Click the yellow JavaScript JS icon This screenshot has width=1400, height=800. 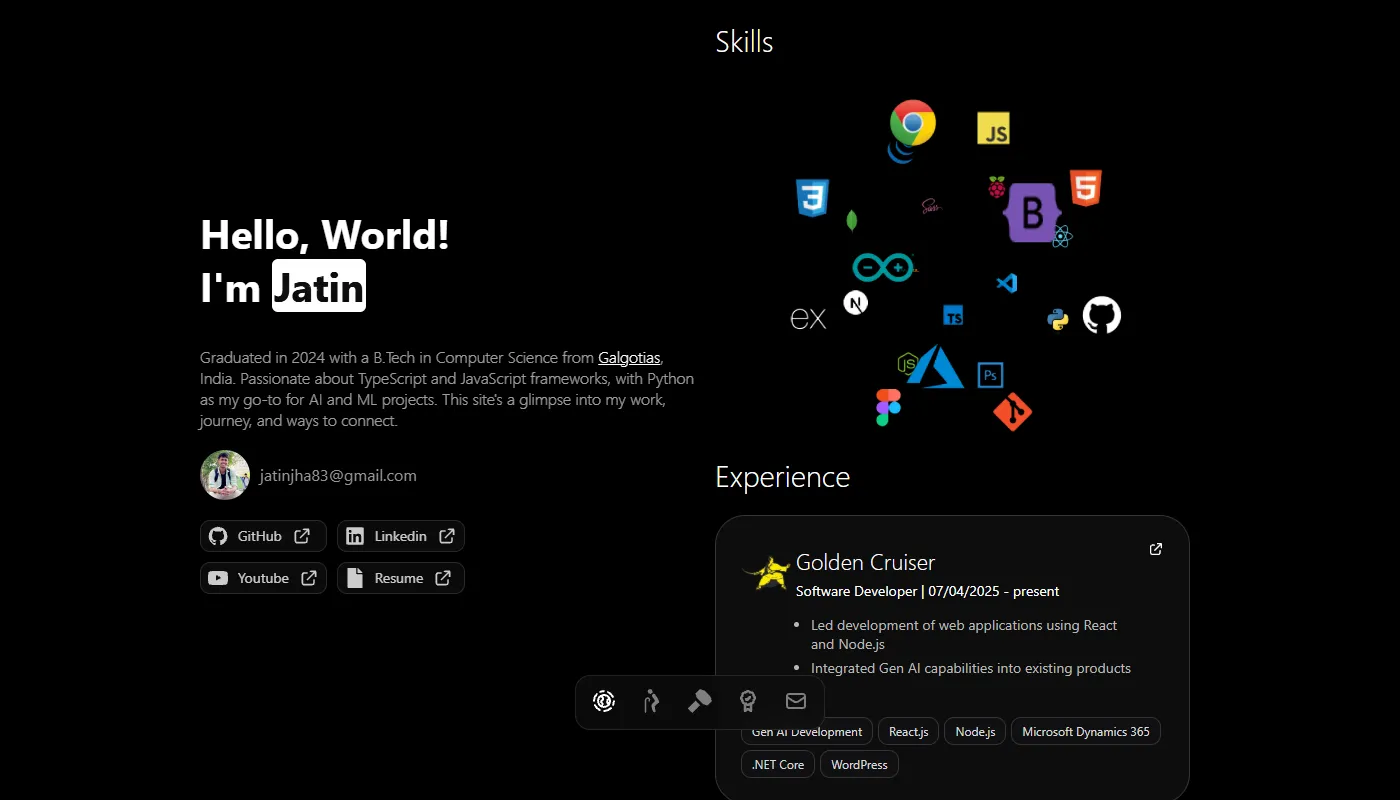pyautogui.click(x=993, y=128)
